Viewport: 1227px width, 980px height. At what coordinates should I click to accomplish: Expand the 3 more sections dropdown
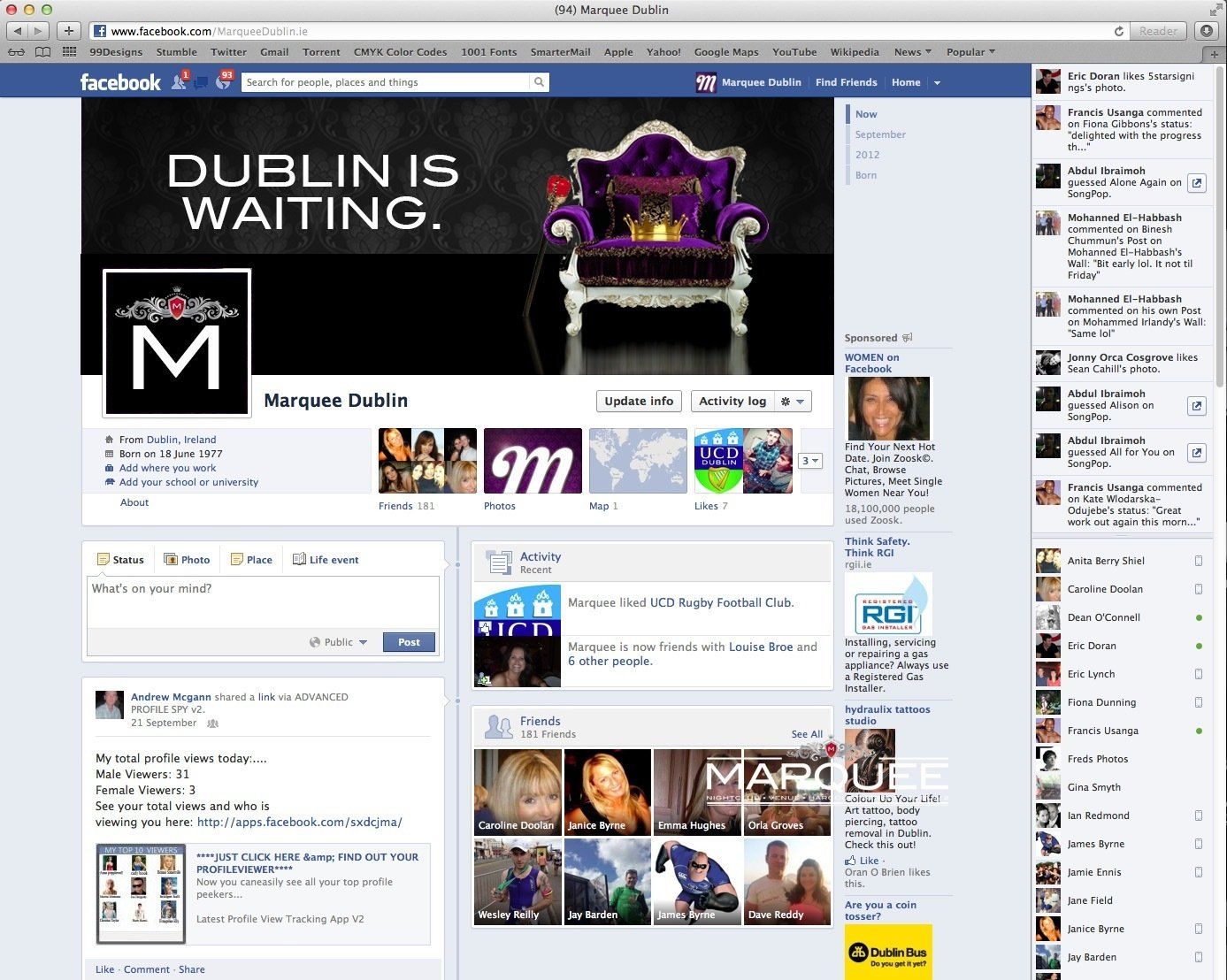(810, 461)
